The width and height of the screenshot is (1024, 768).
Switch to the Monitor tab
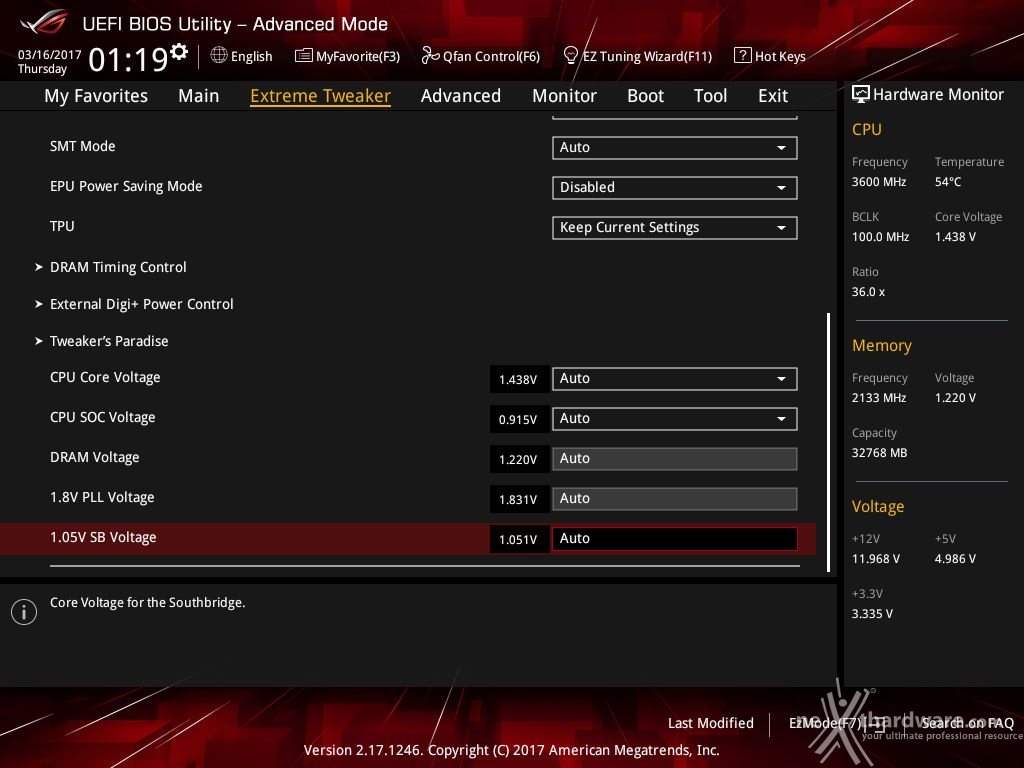pyautogui.click(x=564, y=96)
